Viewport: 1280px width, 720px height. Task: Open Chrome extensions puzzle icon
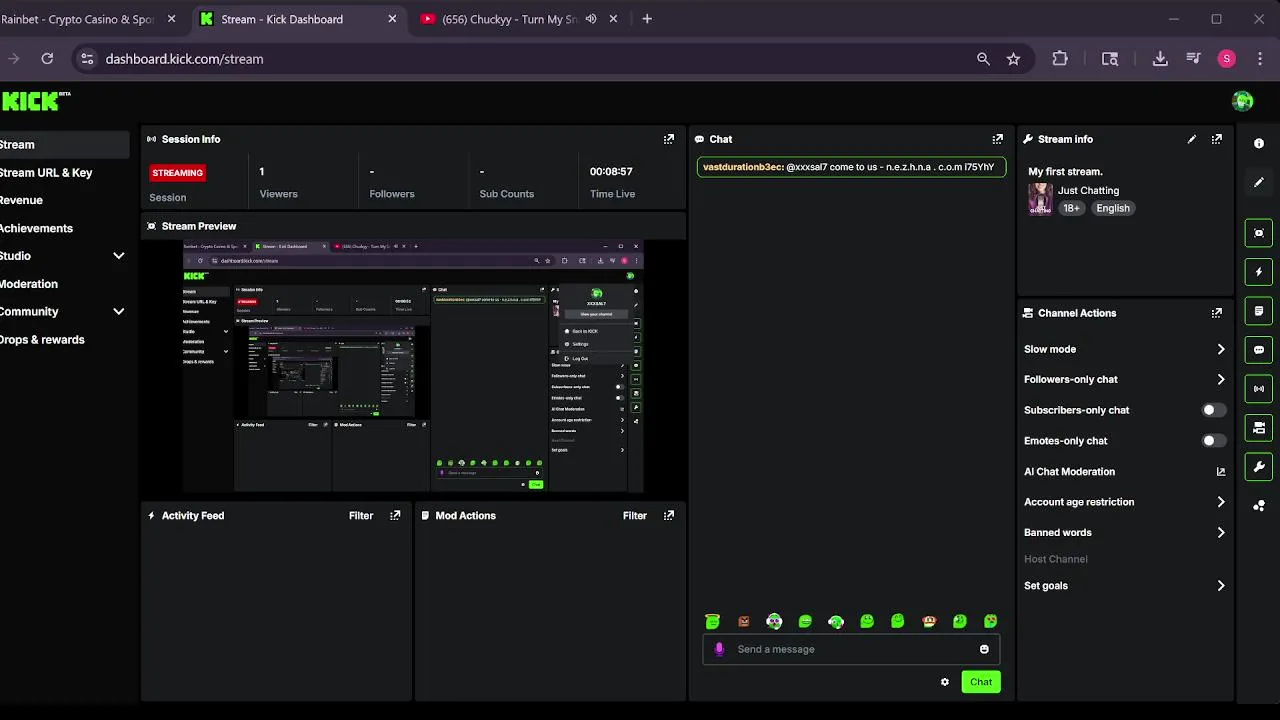tap(1060, 59)
